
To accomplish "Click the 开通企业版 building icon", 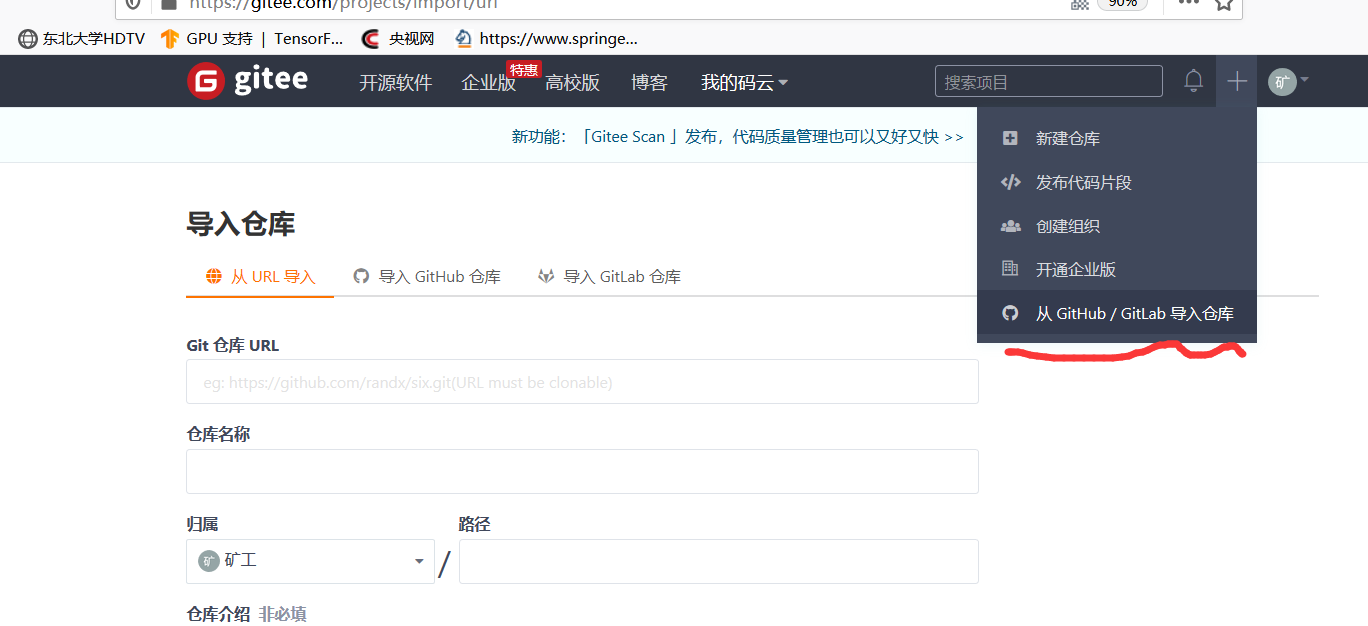I will click(x=1010, y=269).
